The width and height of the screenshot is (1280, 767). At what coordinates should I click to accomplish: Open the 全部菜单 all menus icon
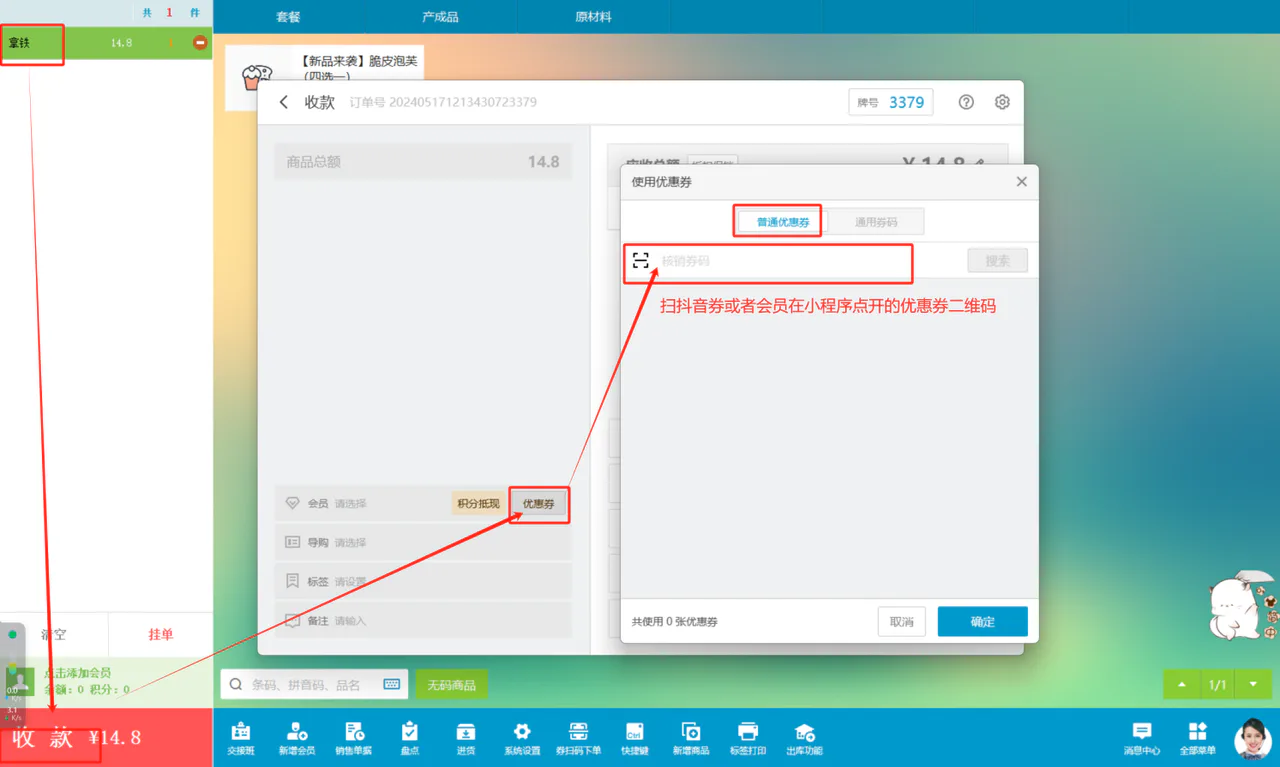1198,738
